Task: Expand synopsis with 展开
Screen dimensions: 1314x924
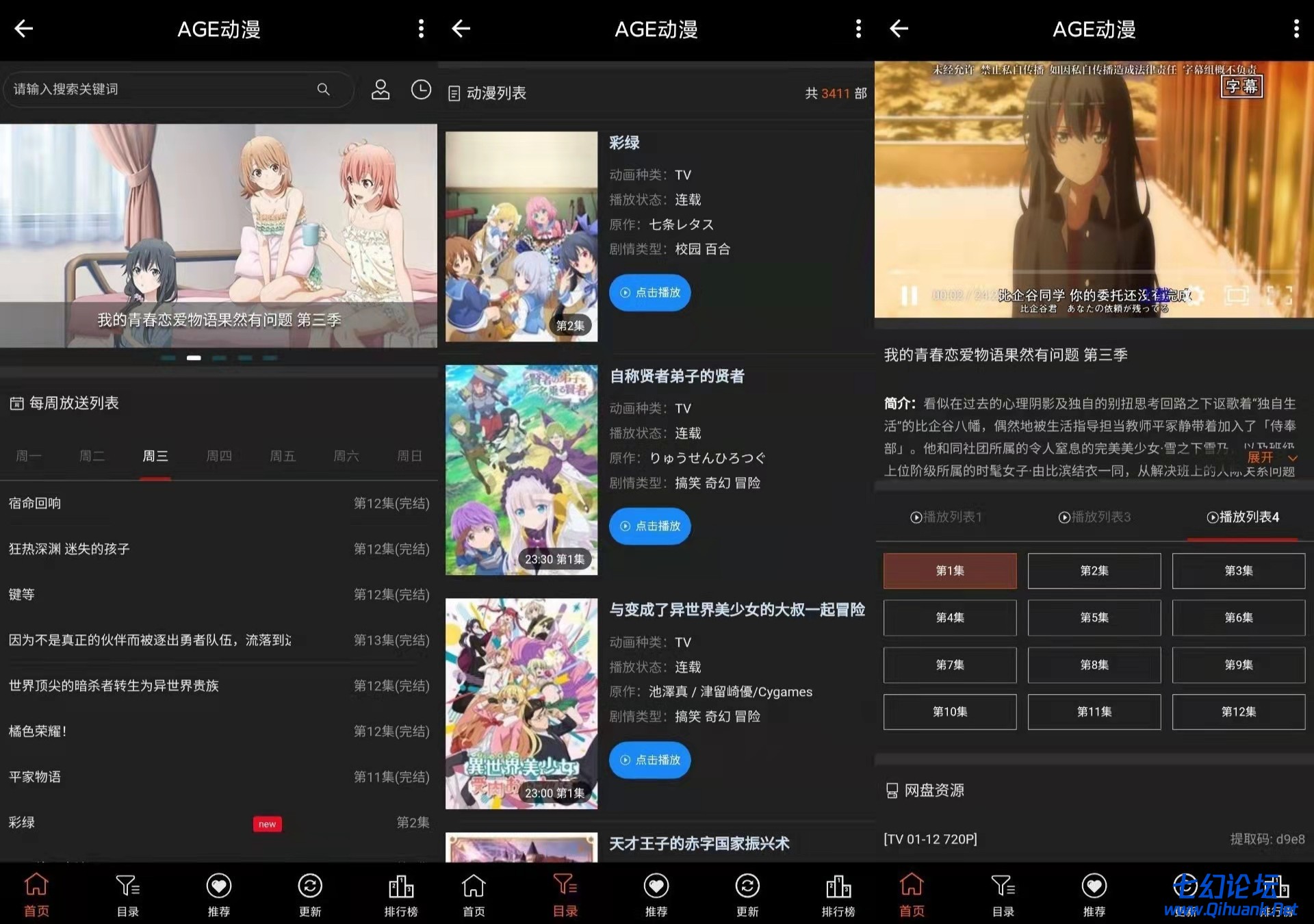Action: (x=1272, y=457)
